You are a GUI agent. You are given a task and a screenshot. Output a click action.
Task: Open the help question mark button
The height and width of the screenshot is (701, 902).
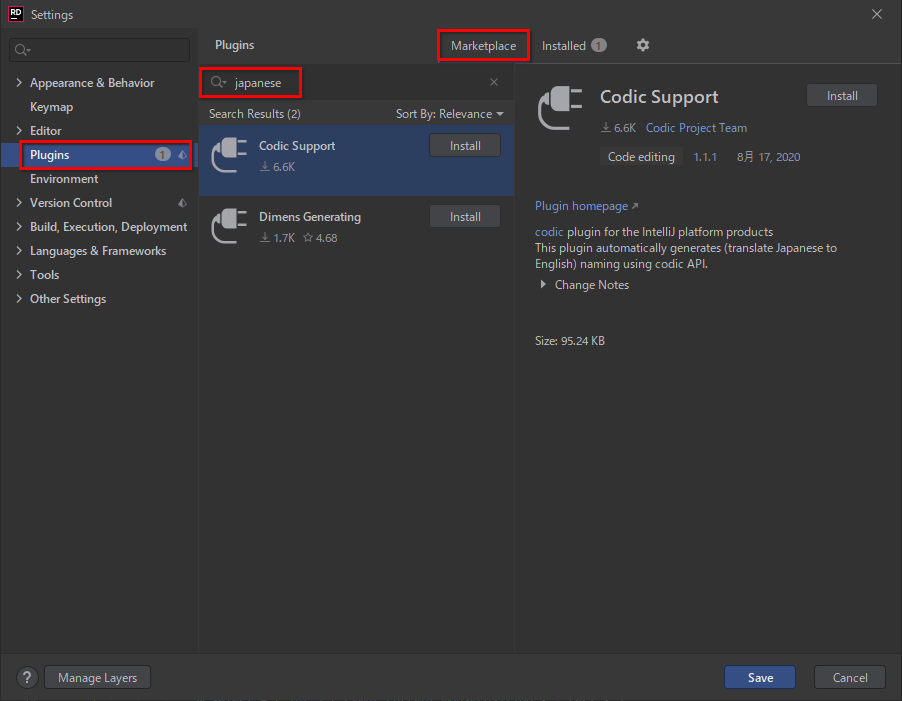[27, 677]
